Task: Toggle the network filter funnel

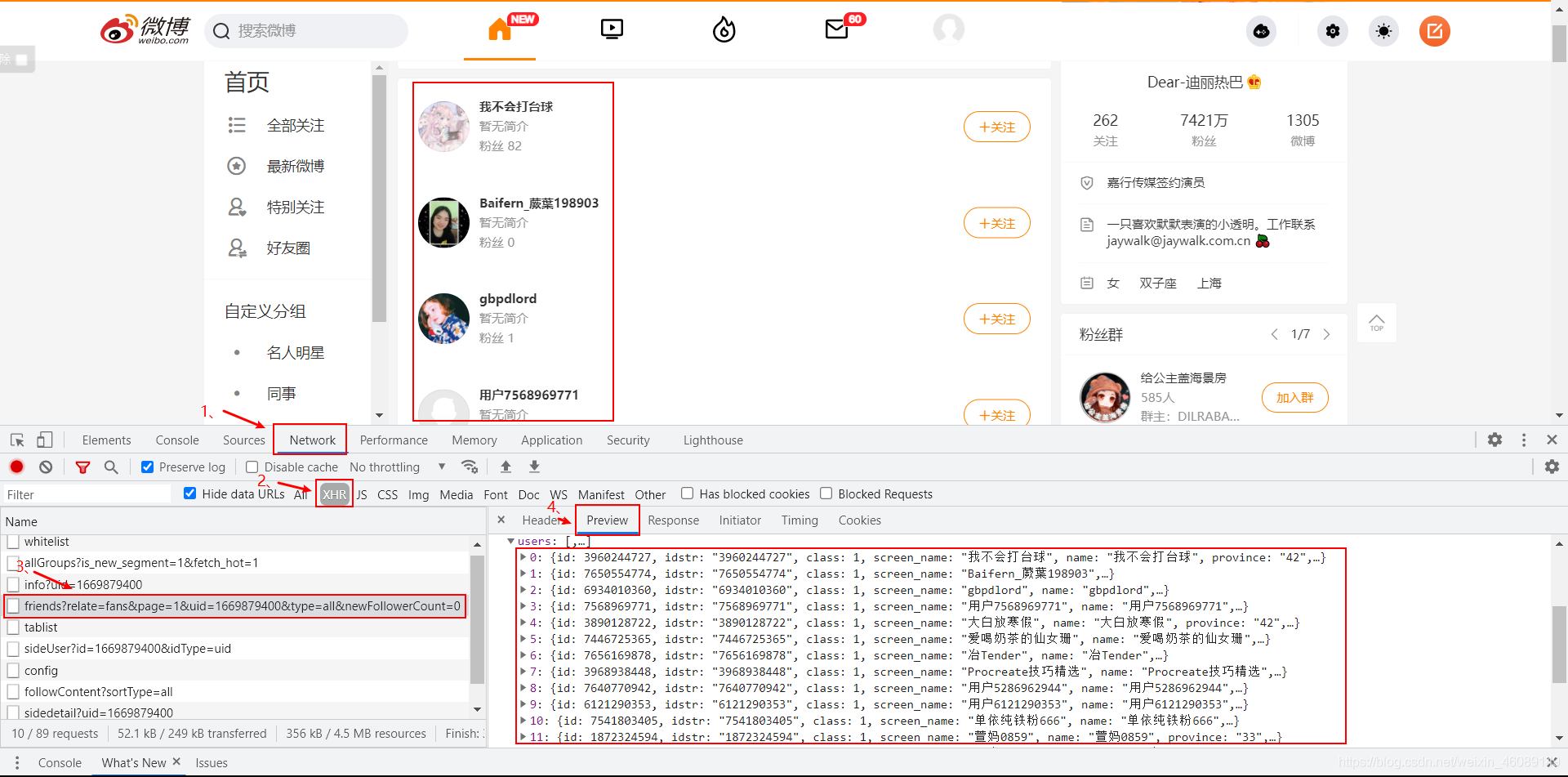Action: tap(82, 467)
